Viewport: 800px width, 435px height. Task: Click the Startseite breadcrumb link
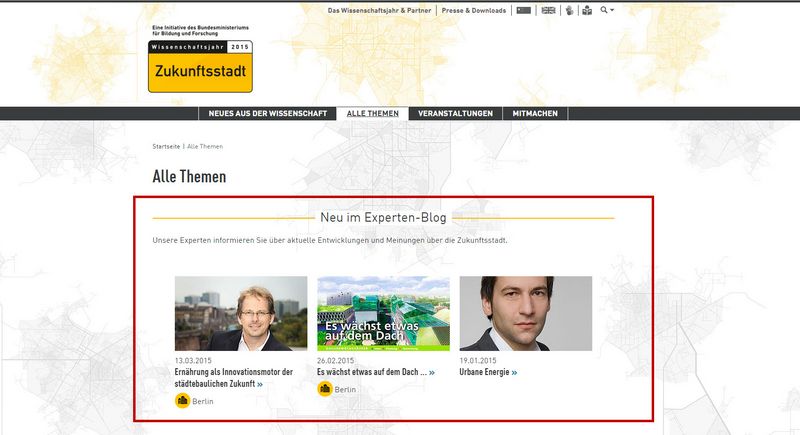(166, 146)
